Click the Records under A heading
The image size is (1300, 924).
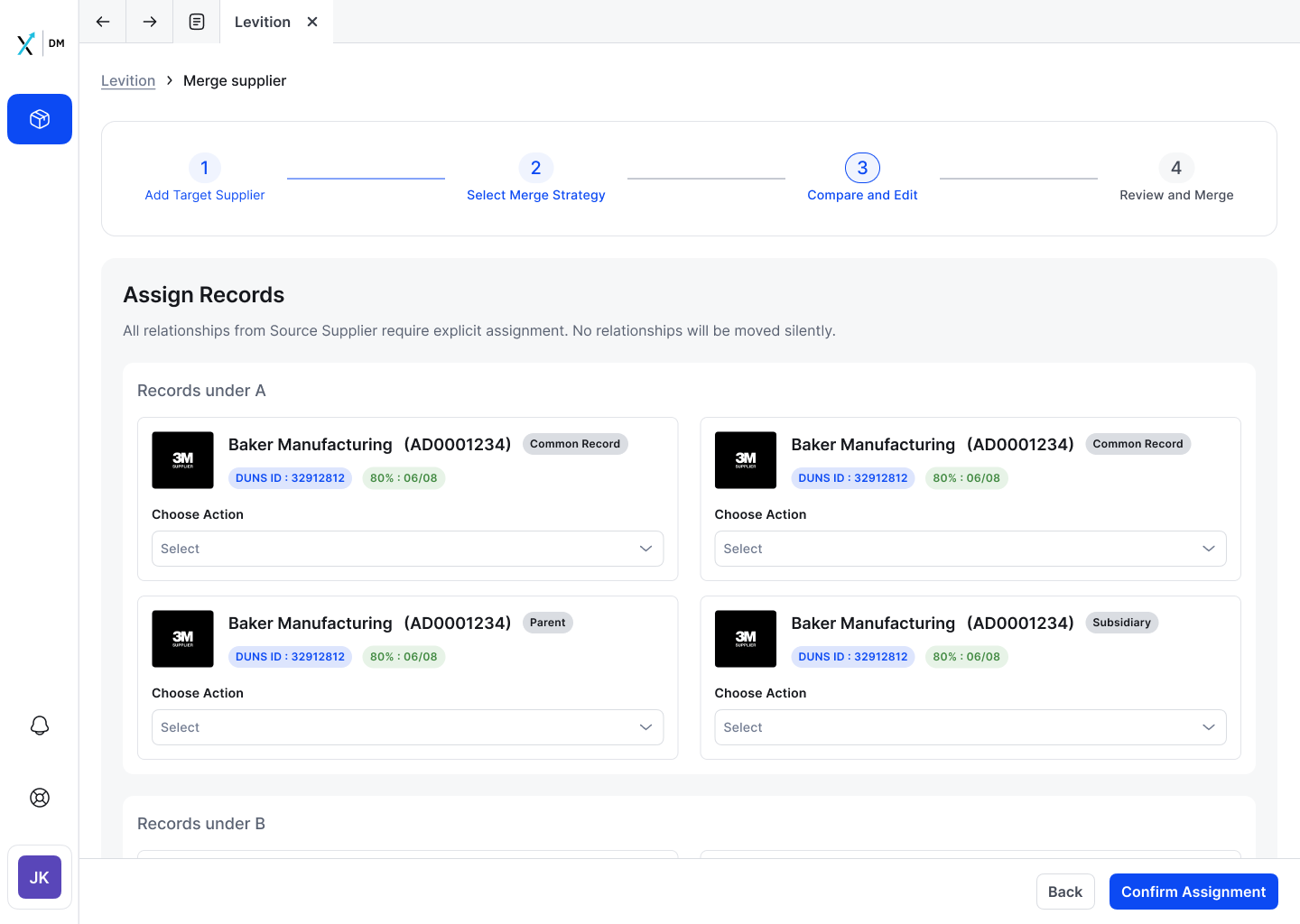coord(201,391)
